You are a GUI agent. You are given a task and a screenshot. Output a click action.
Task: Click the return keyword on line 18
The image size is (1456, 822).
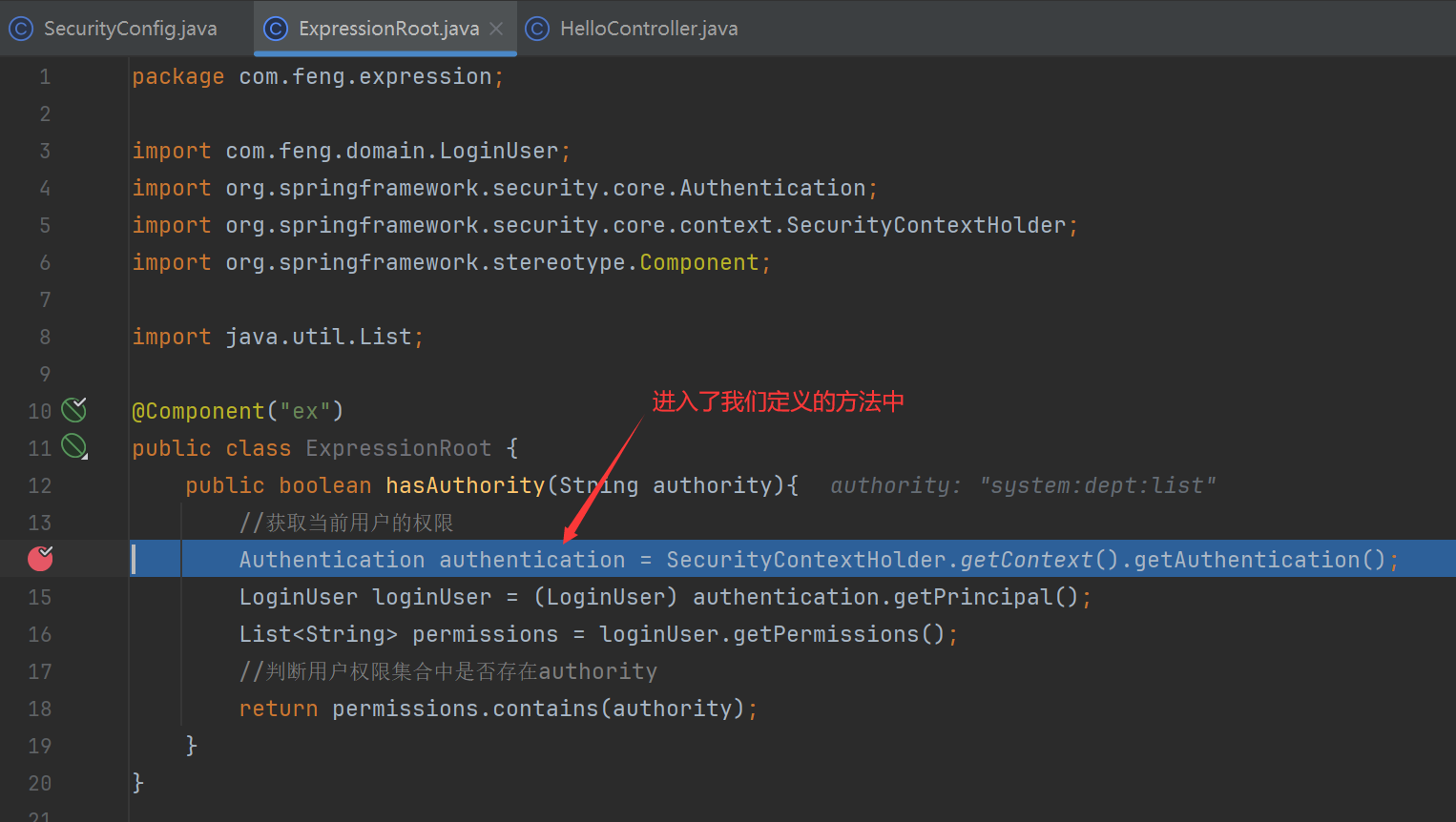(279, 709)
